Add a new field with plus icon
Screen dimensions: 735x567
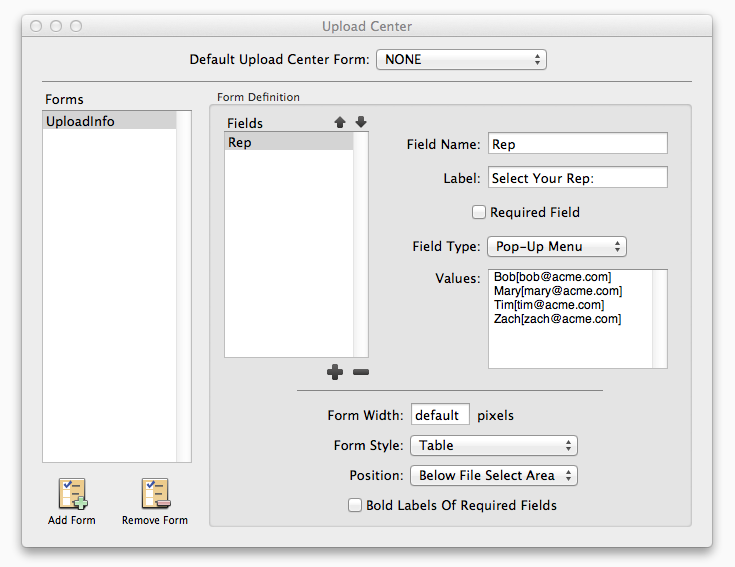click(x=335, y=372)
